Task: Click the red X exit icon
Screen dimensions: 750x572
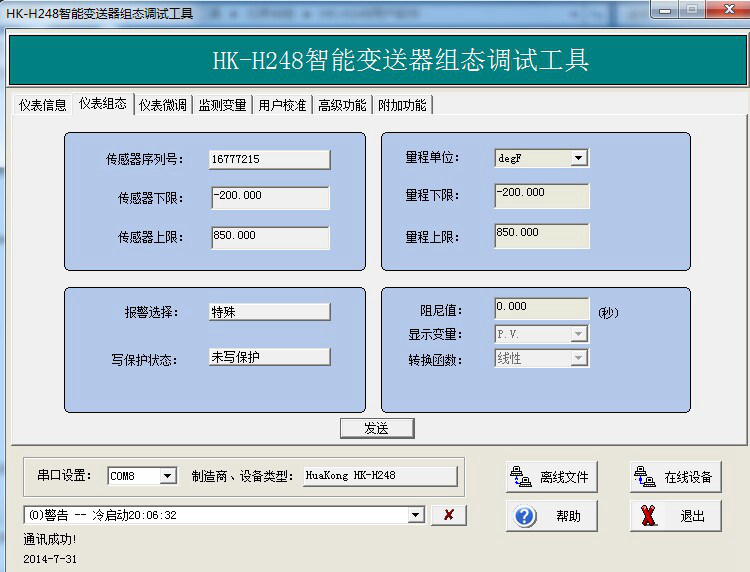Action: click(x=649, y=516)
